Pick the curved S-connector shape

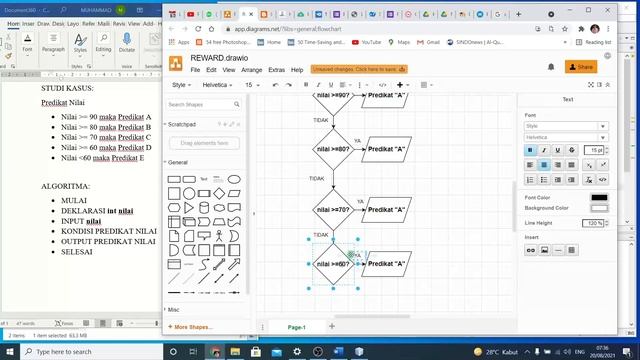pyautogui.click(x=204, y=264)
